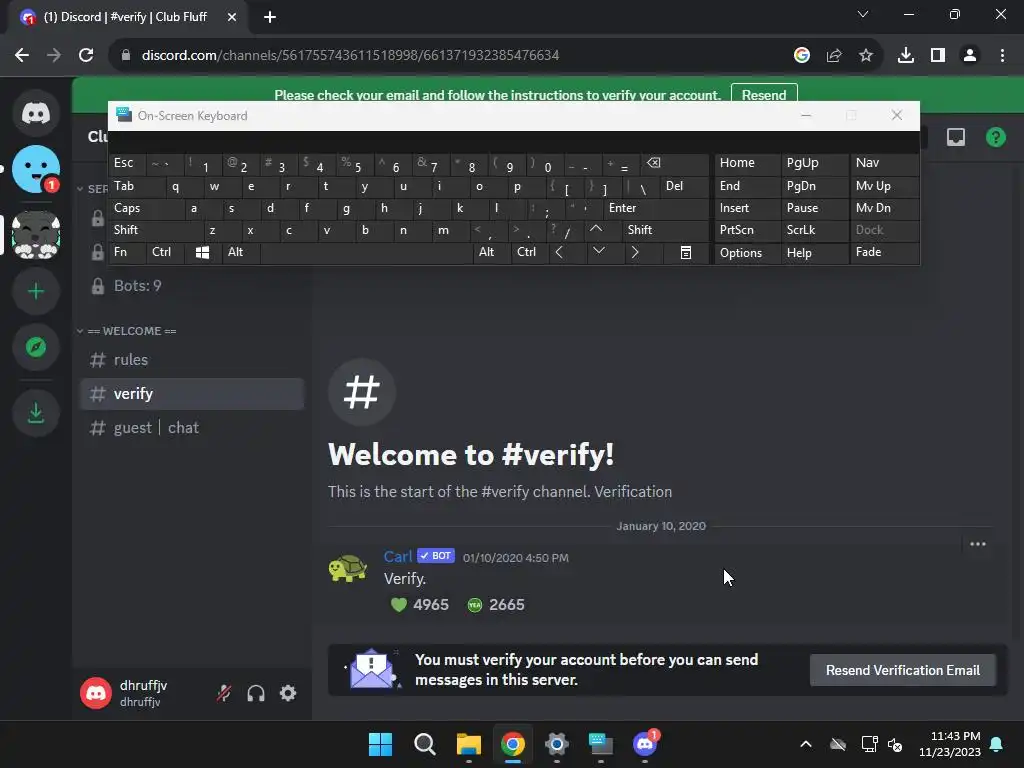Click the Download Apps icon in sidebar
Viewport: 1024px width, 768px height.
(36, 413)
